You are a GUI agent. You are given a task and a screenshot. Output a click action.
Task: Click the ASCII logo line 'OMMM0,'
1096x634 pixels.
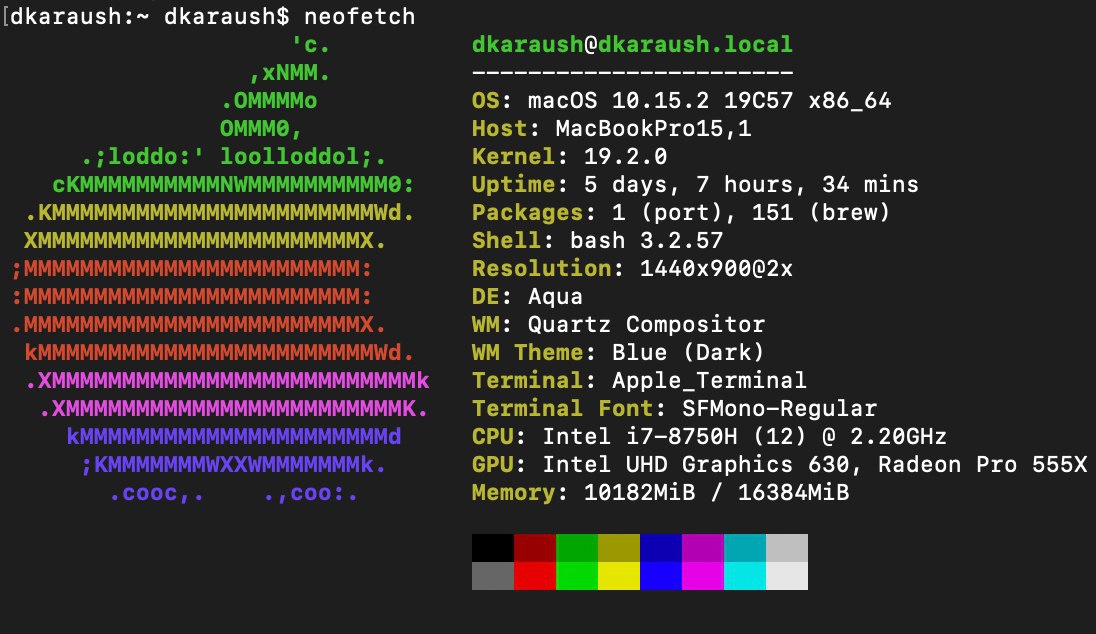coord(261,129)
